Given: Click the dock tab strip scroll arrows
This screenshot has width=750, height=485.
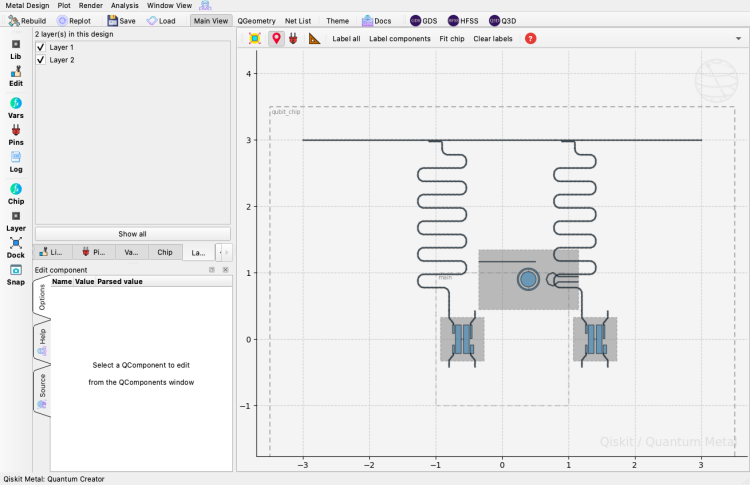Looking at the screenshot, I should click(x=223, y=253).
